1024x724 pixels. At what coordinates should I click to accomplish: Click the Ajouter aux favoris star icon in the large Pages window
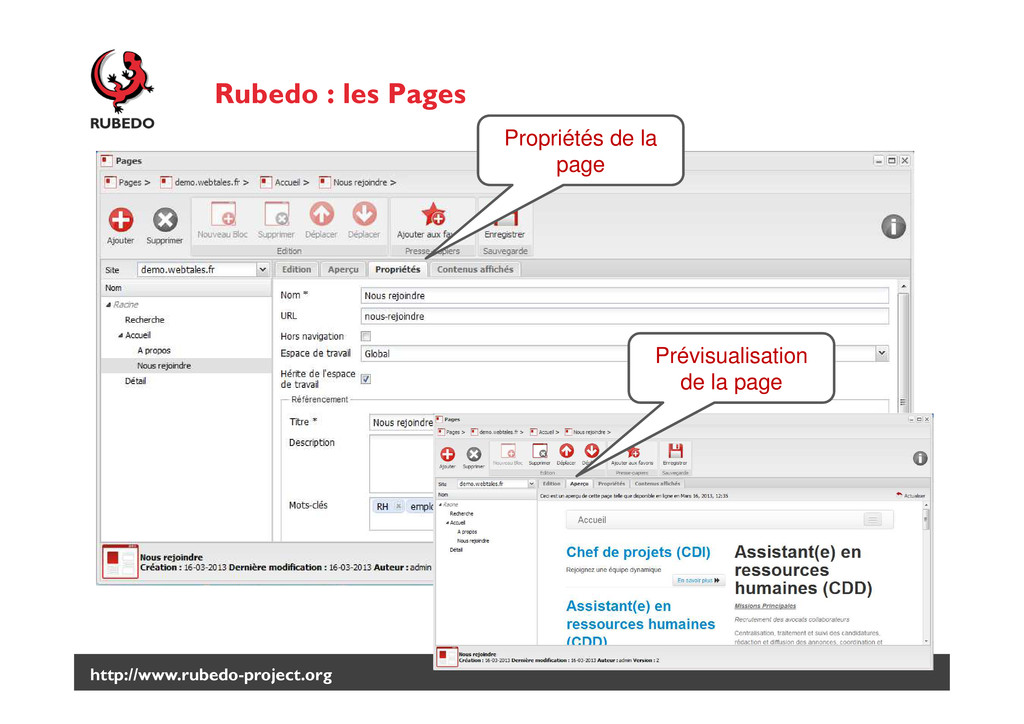click(x=434, y=214)
